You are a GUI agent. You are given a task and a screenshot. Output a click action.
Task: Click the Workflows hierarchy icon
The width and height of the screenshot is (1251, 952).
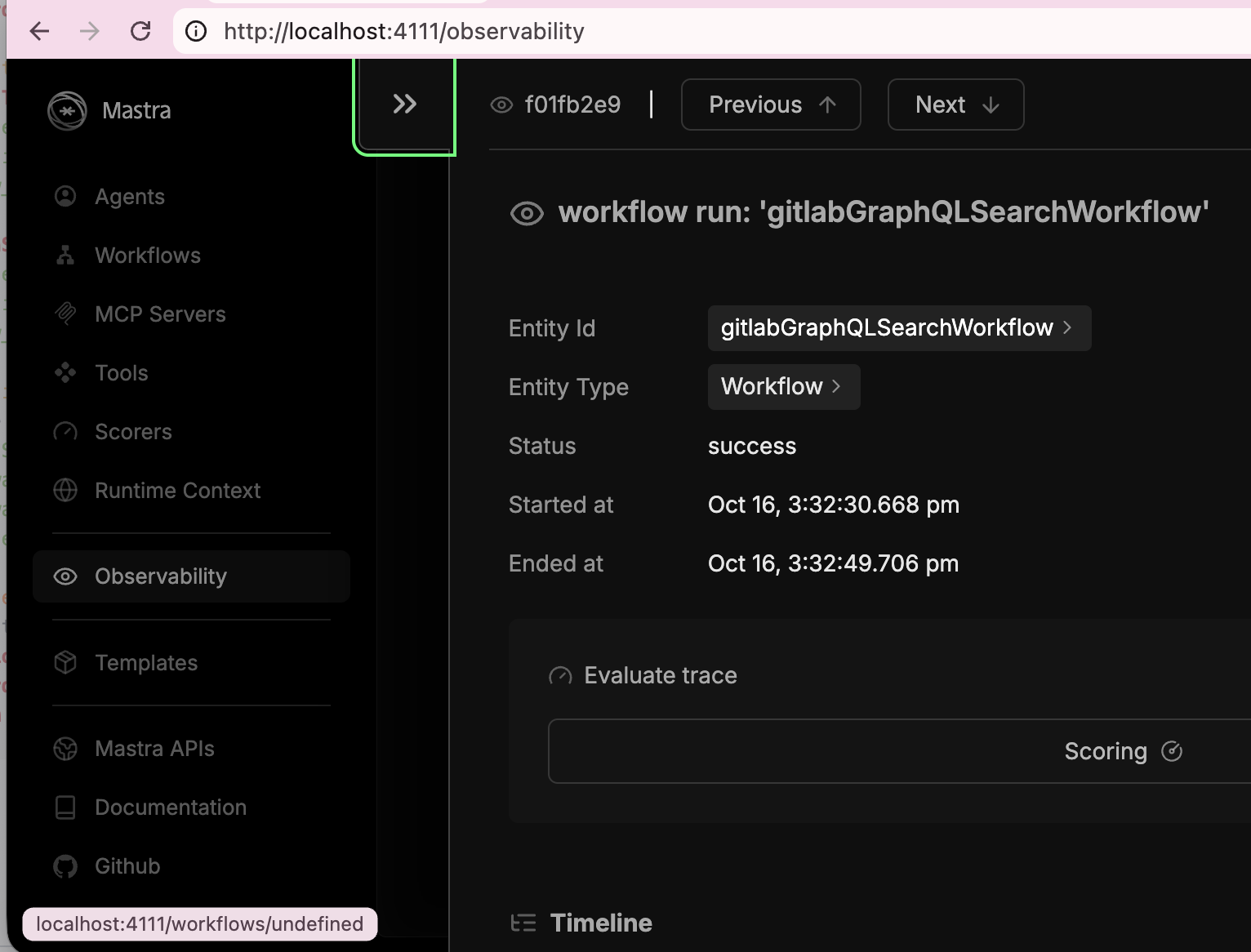[65, 256]
